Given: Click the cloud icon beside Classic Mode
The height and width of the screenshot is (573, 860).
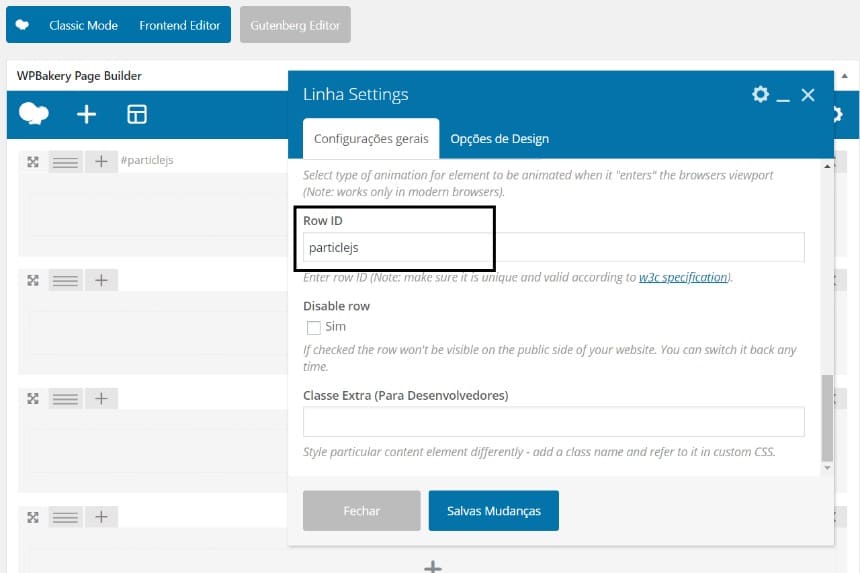Looking at the screenshot, I should pyautogui.click(x=22, y=25).
